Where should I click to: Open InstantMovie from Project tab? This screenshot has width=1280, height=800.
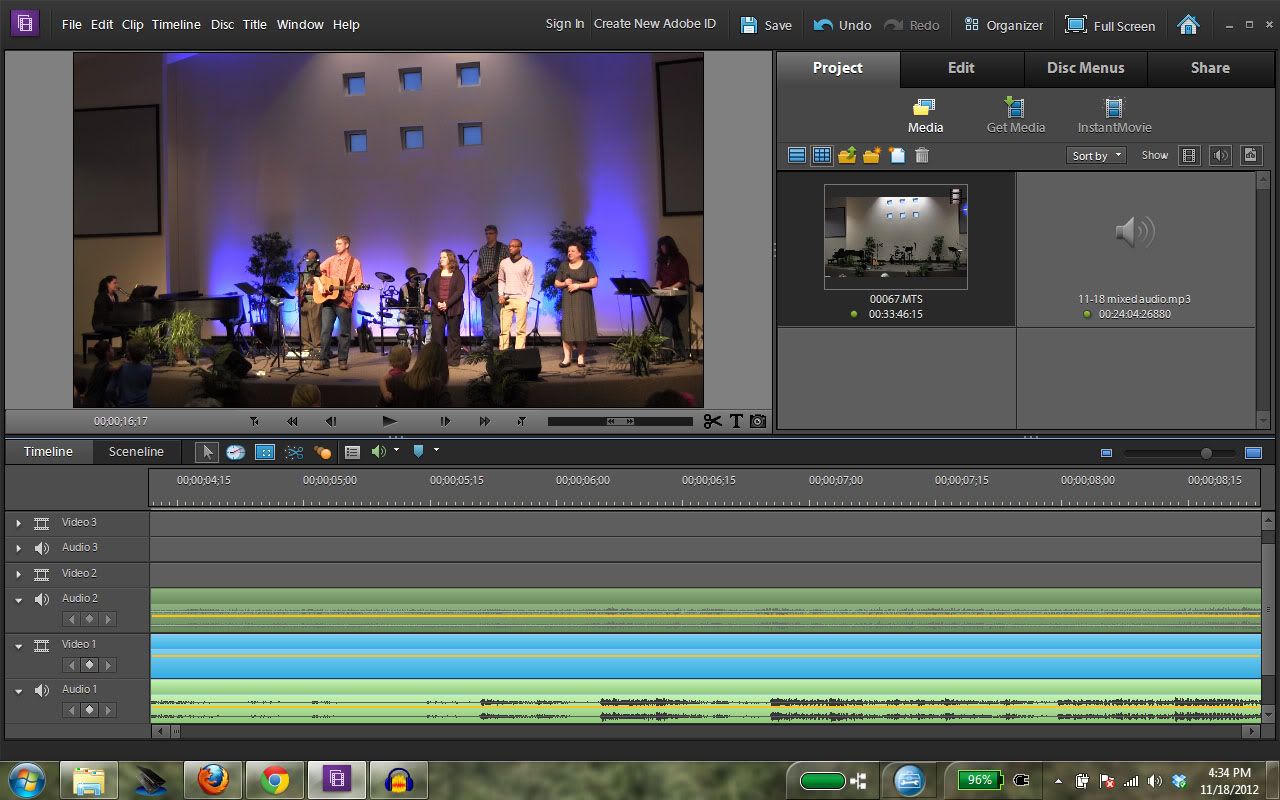click(x=1114, y=115)
